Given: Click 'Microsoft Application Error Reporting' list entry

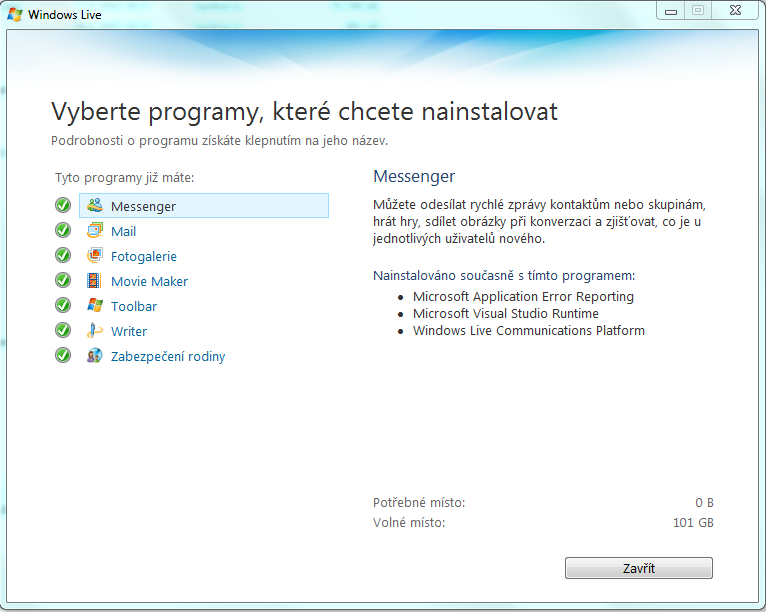Looking at the screenshot, I should point(523,296).
